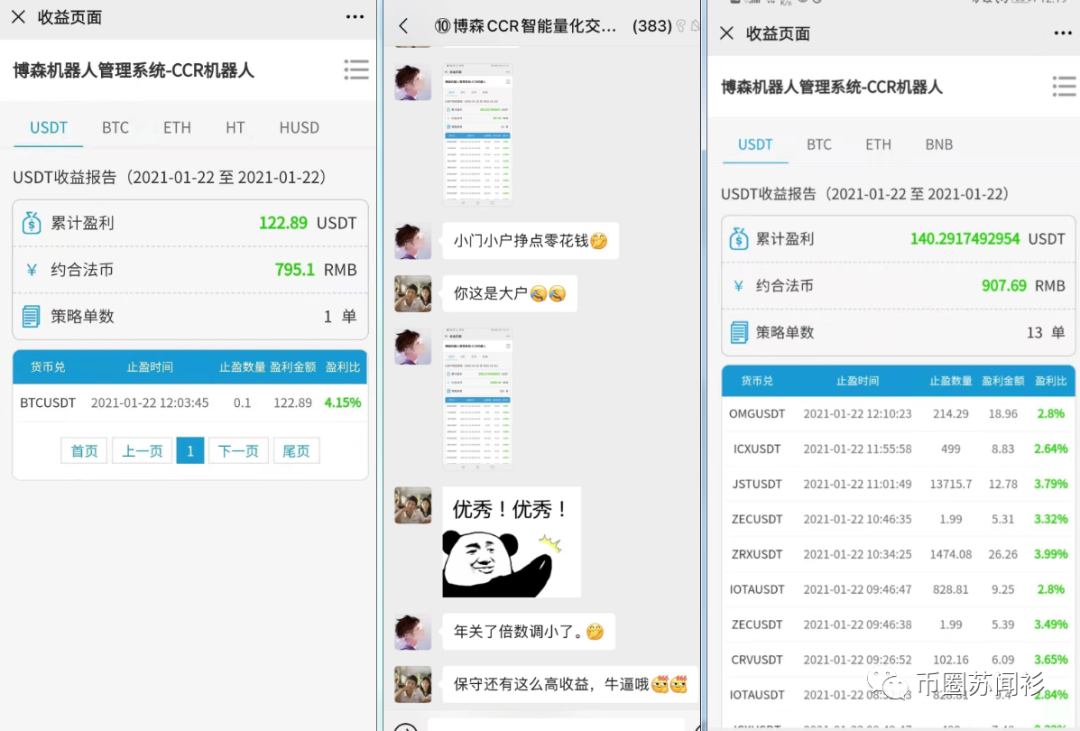Image resolution: width=1080 pixels, height=731 pixels.
Task: Click the 下一页 pagination button
Action: 238,451
